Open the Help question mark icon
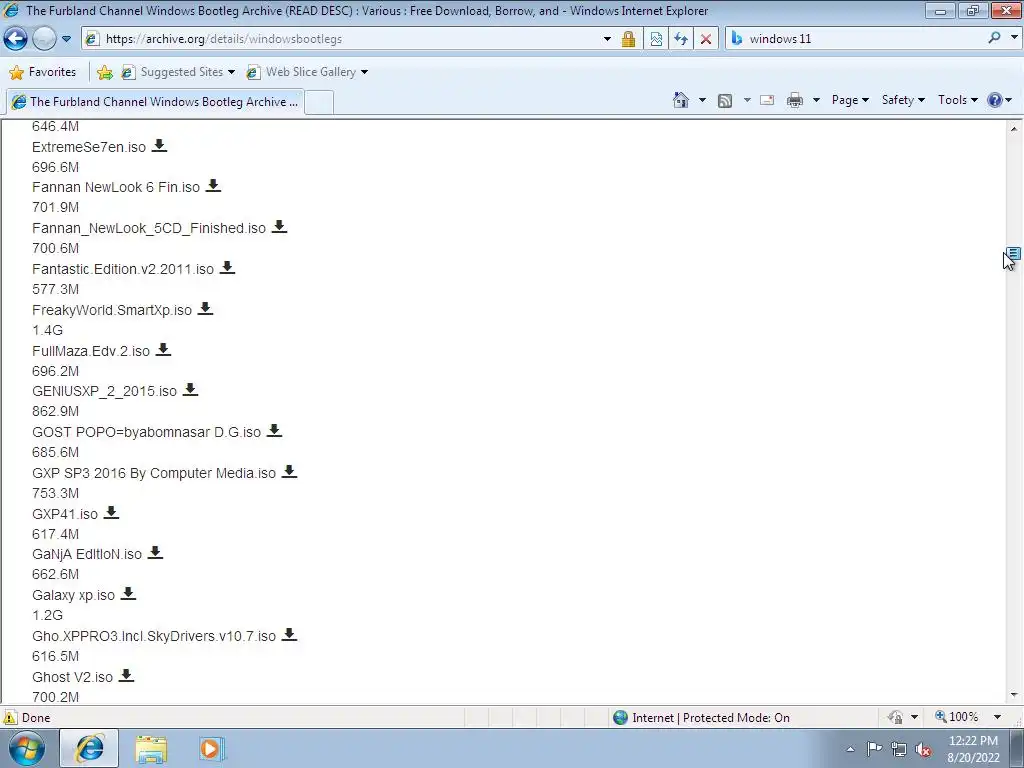The height and width of the screenshot is (768, 1024). click(995, 100)
